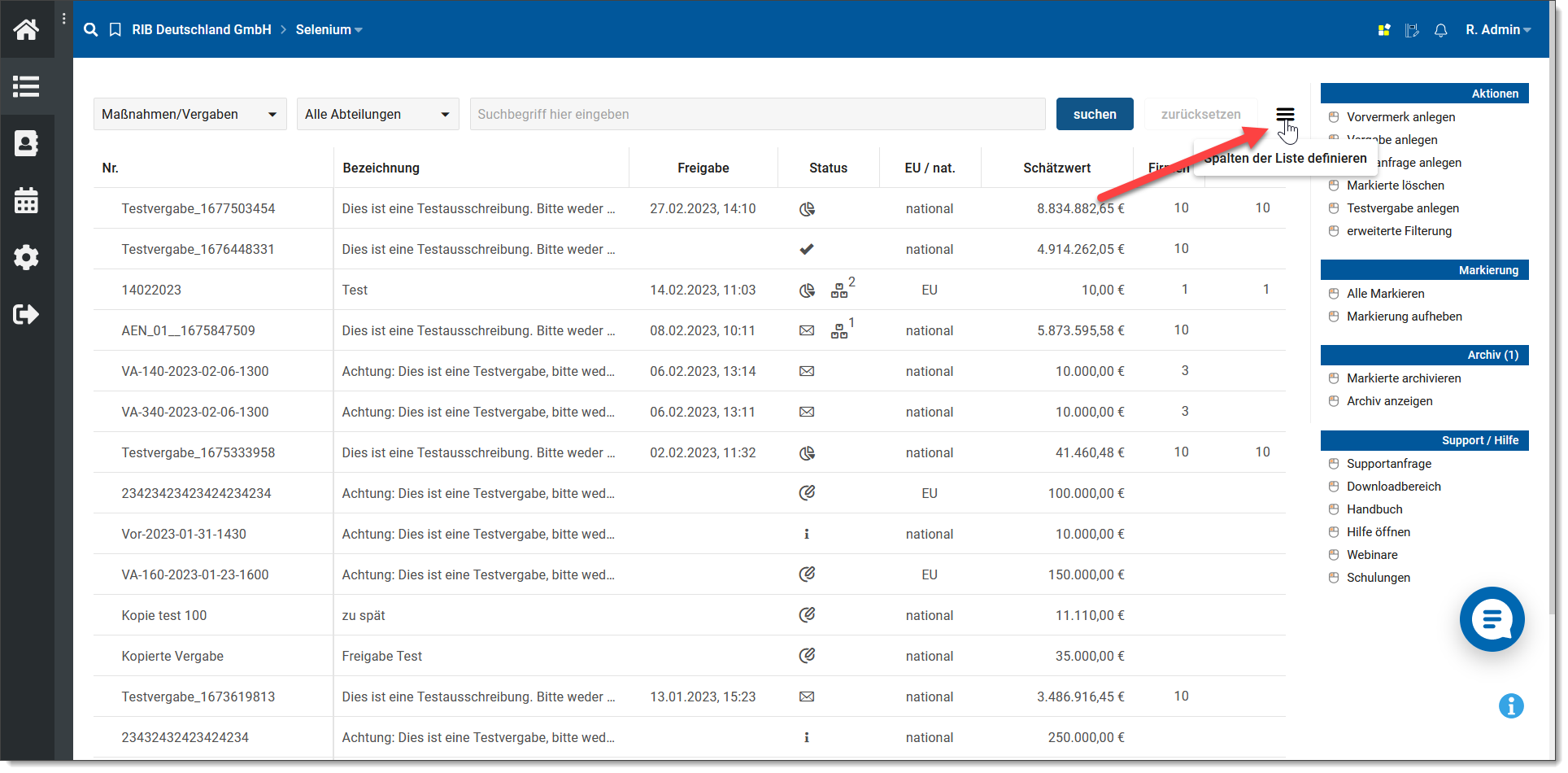Click row number VA-160-2023-01-23-1600

[x=195, y=574]
